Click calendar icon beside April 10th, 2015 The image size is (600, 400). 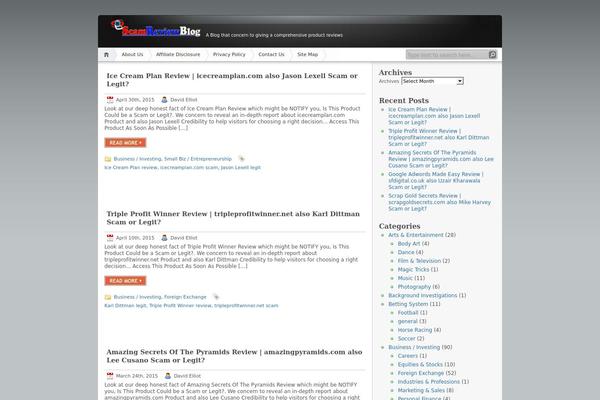(110, 238)
